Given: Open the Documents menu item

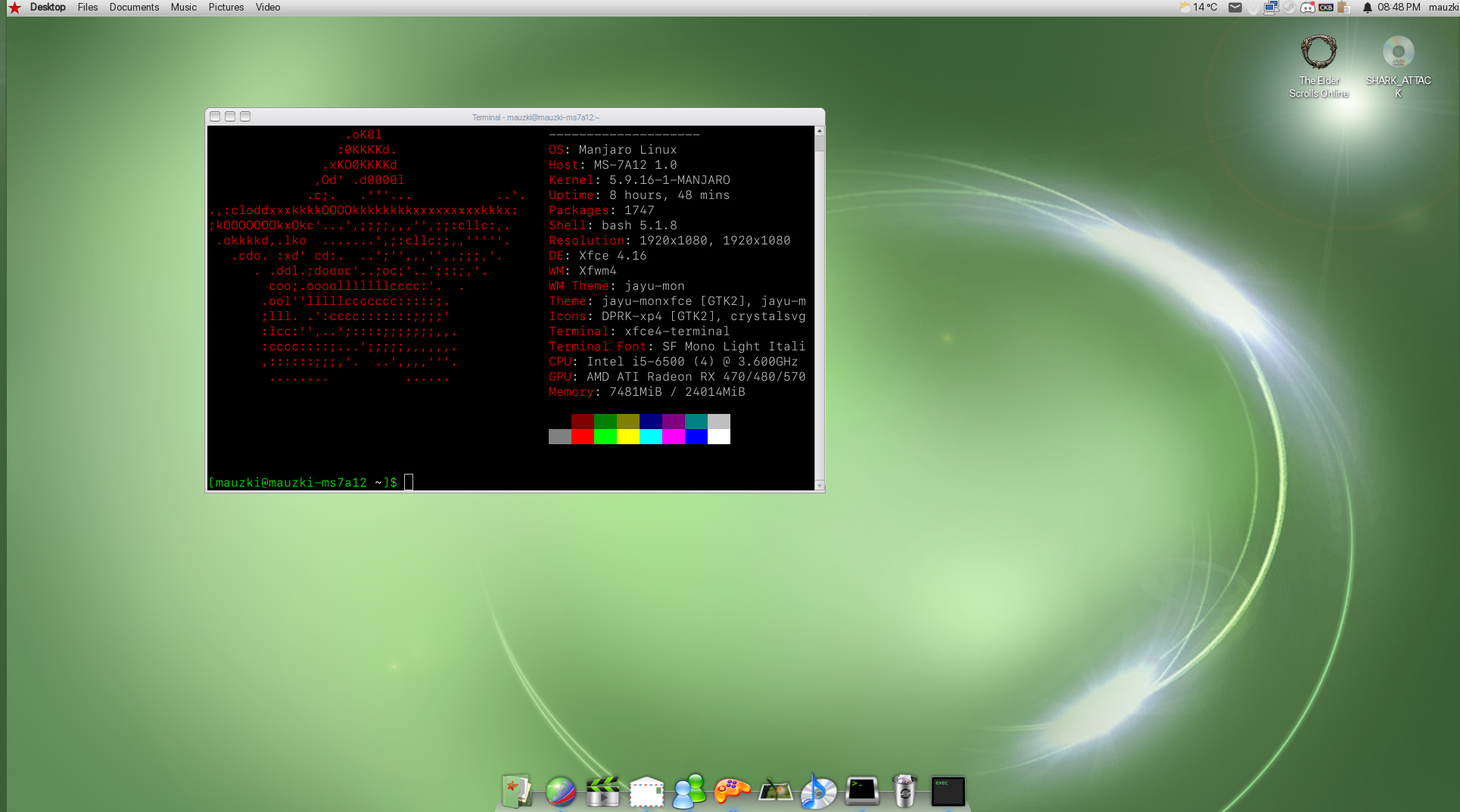Looking at the screenshot, I should click(134, 8).
